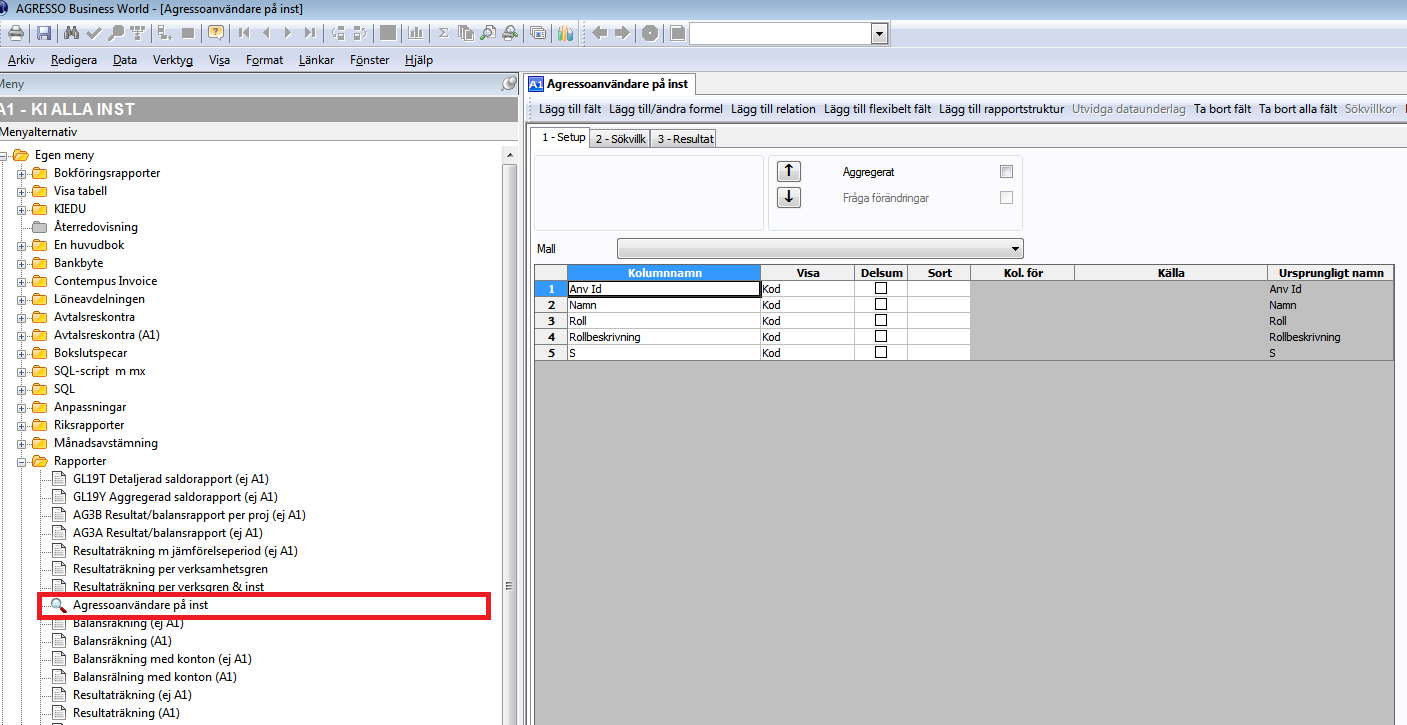Click the forward arrow toolbar icon
Viewport: 1407px width, 725px height.
click(x=622, y=33)
